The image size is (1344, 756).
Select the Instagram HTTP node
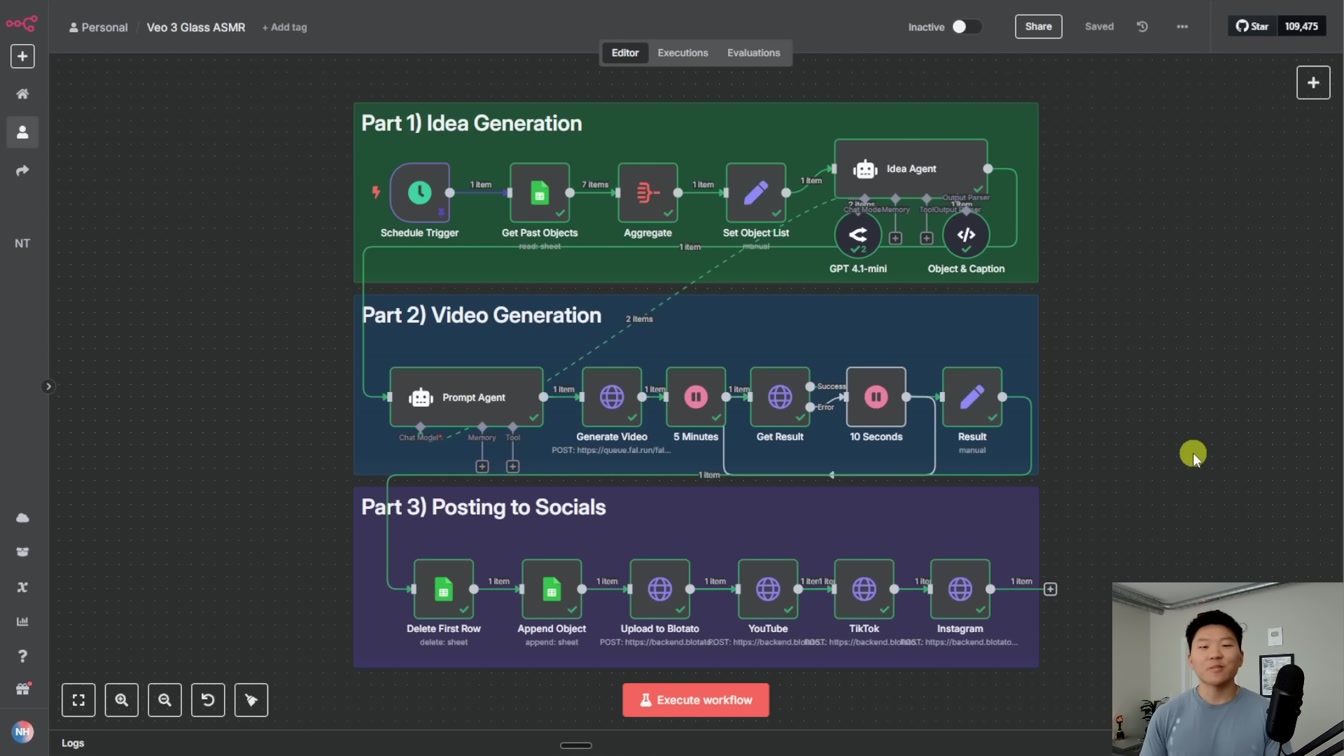(x=960, y=589)
